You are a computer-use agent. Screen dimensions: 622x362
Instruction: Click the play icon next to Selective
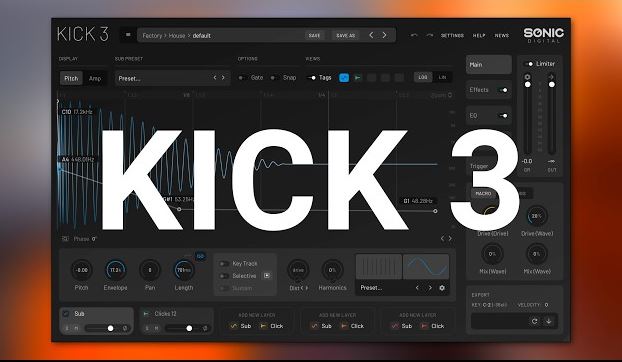267,276
